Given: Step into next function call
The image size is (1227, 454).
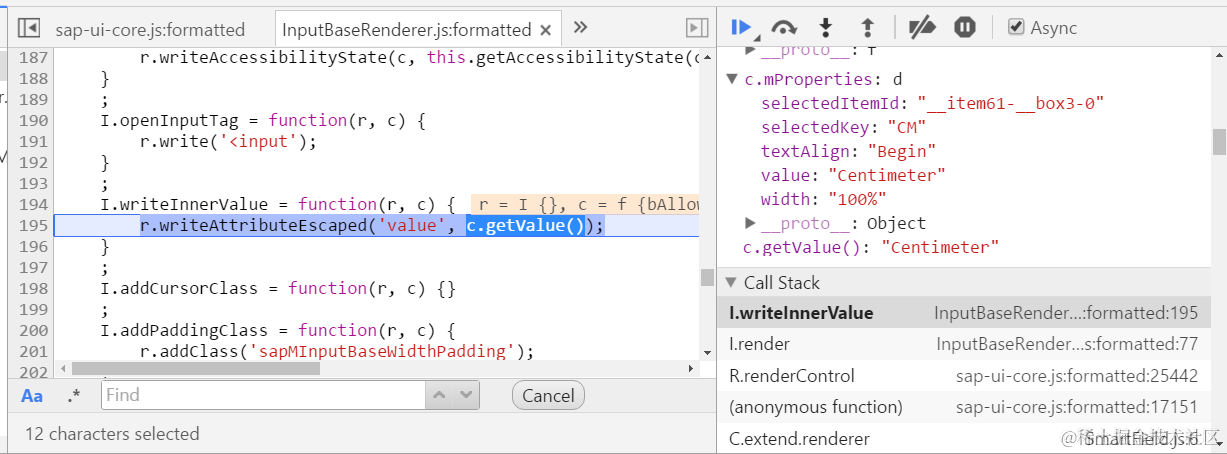Looking at the screenshot, I should click(x=826, y=27).
